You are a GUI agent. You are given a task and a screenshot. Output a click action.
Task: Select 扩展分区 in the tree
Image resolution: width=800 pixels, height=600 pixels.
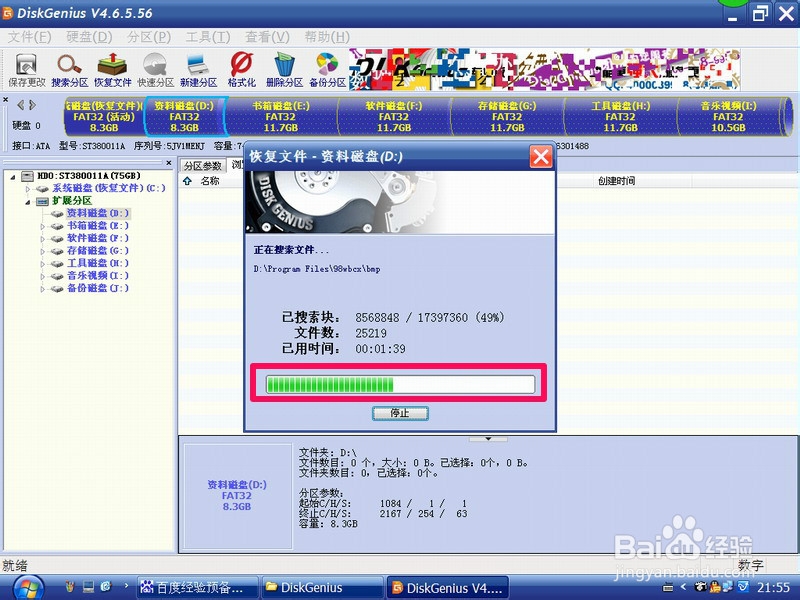72,201
